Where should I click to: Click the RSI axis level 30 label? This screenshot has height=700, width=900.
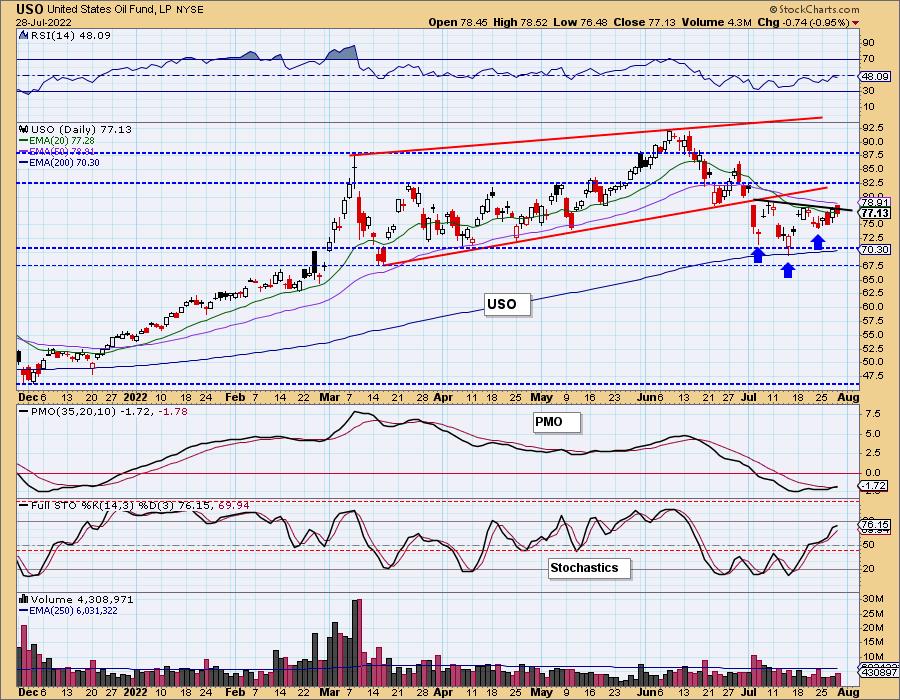click(x=867, y=91)
